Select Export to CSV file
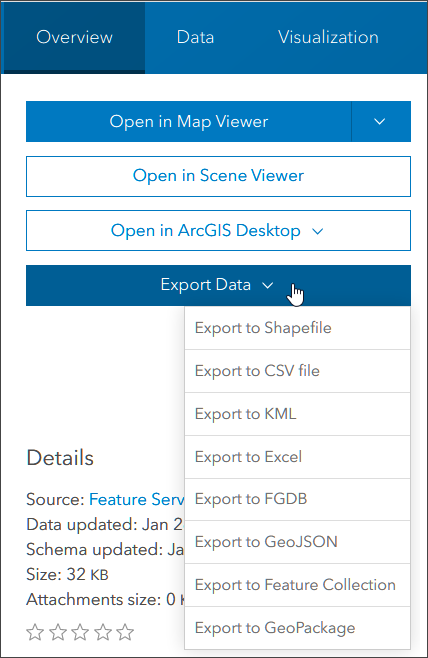The image size is (428, 658). (298, 371)
